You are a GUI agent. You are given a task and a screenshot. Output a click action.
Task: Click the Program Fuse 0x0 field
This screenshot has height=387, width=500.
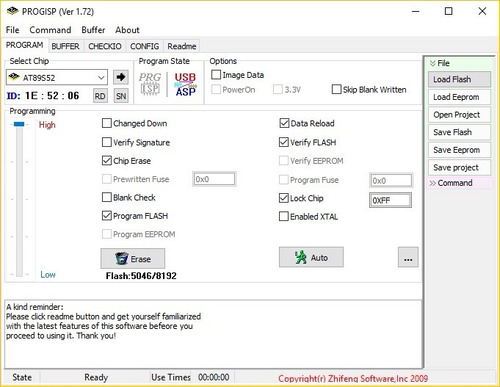(x=391, y=181)
